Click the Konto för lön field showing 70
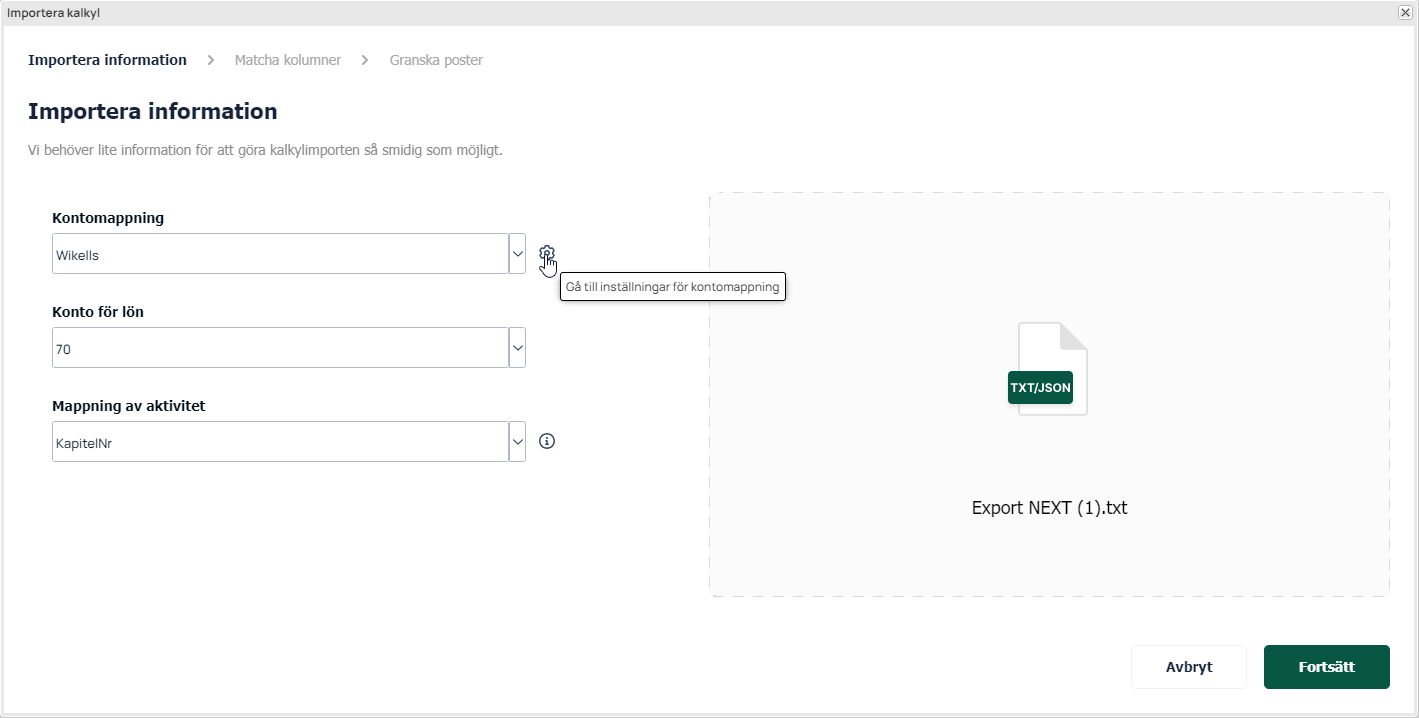 tap(280, 348)
